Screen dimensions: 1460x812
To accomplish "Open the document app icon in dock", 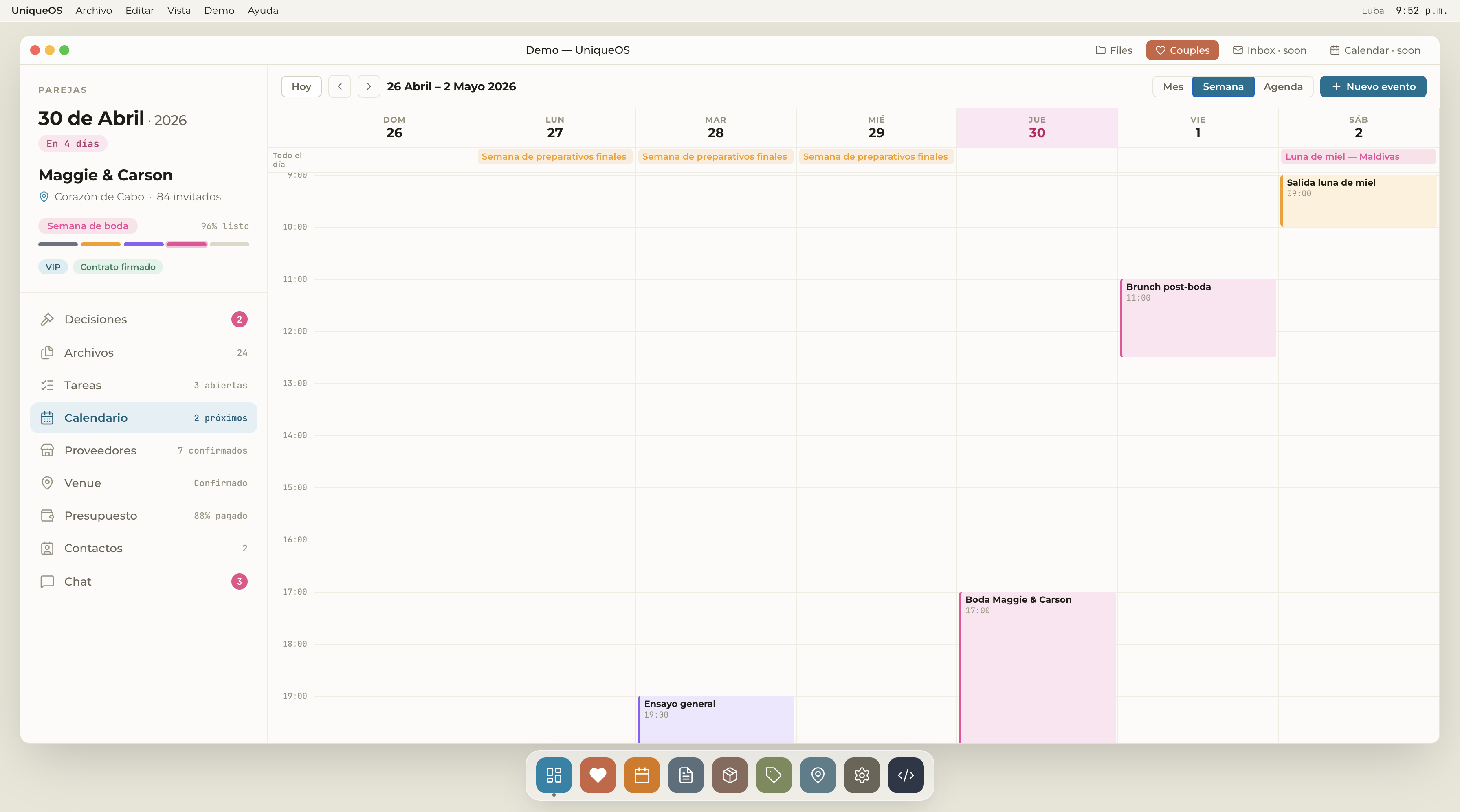I will [686, 775].
